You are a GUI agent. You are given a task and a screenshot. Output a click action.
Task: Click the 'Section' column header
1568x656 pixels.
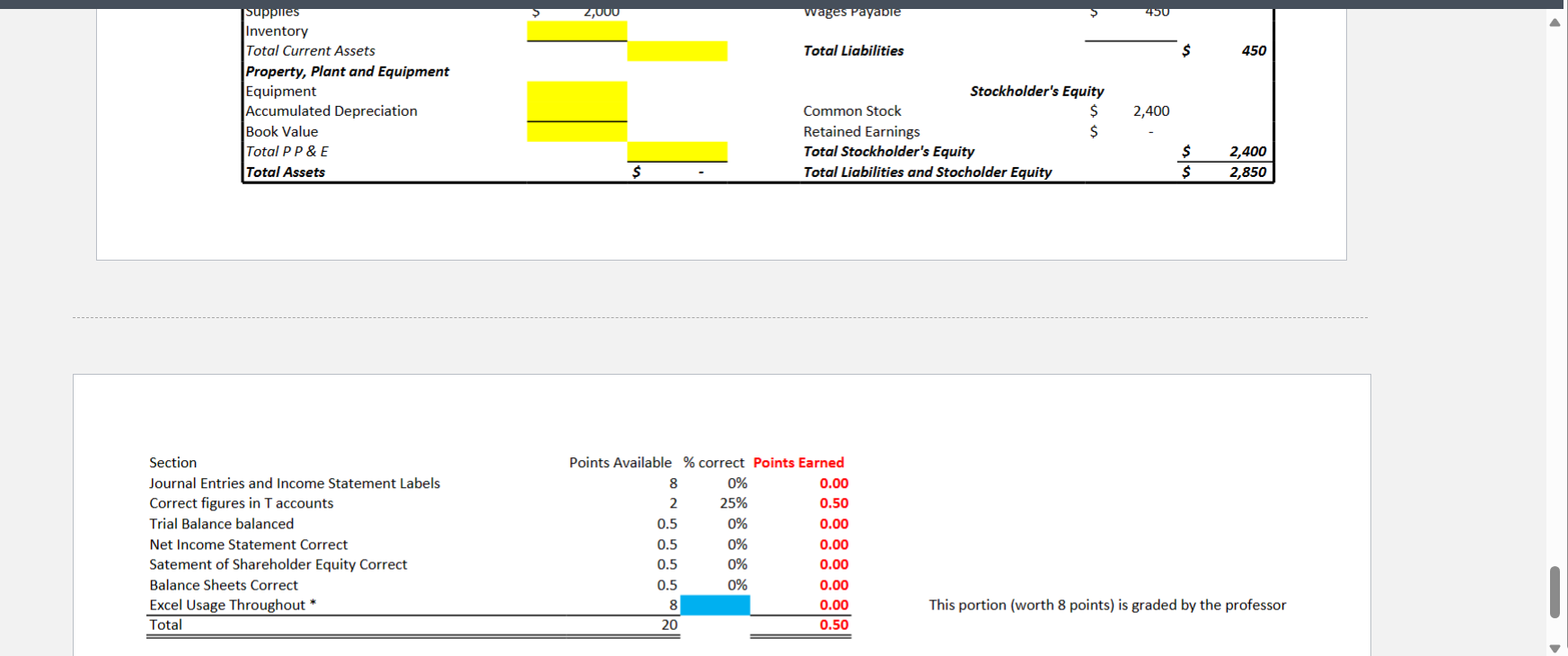coord(172,462)
